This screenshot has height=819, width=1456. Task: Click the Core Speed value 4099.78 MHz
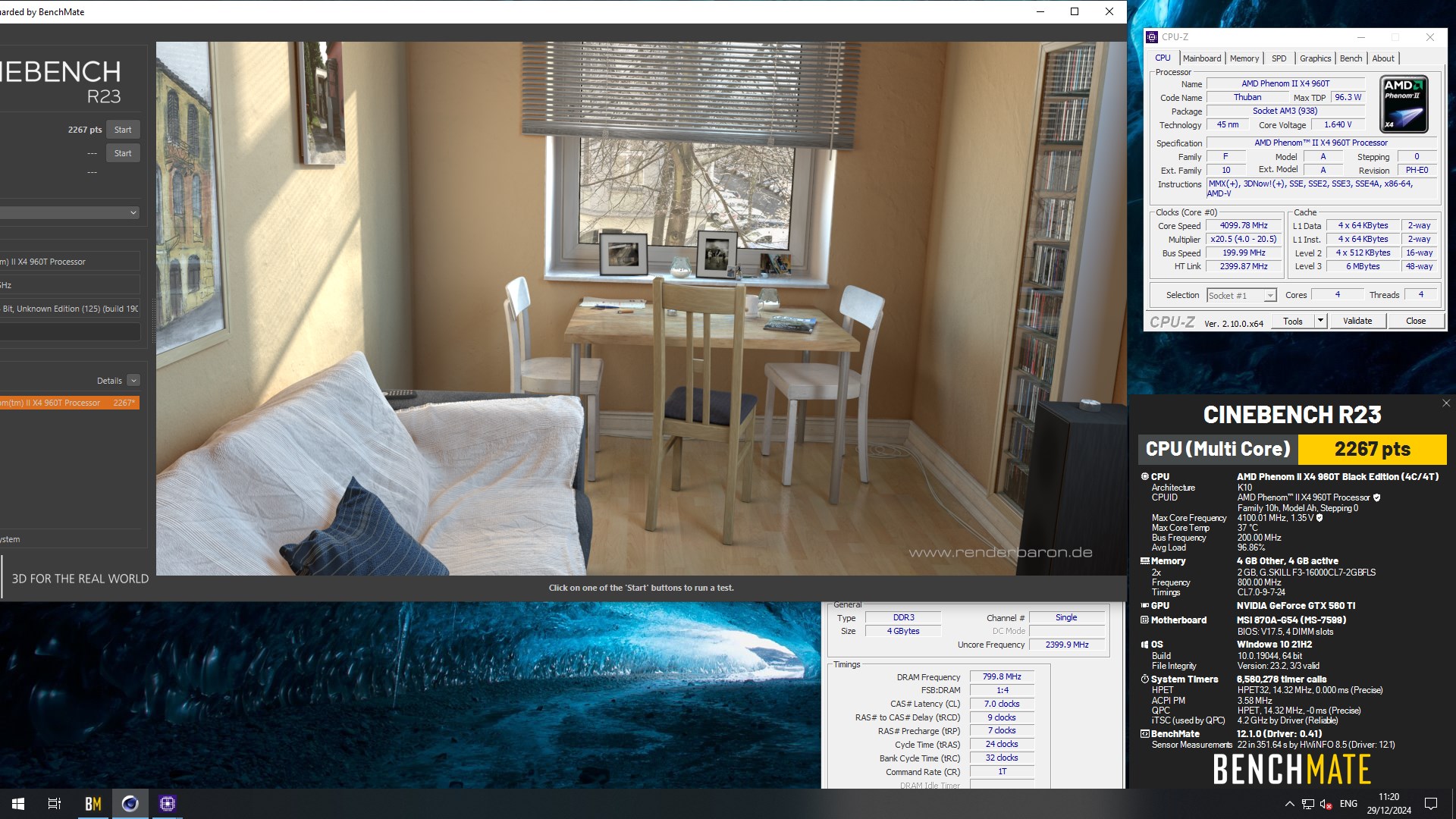click(1244, 226)
